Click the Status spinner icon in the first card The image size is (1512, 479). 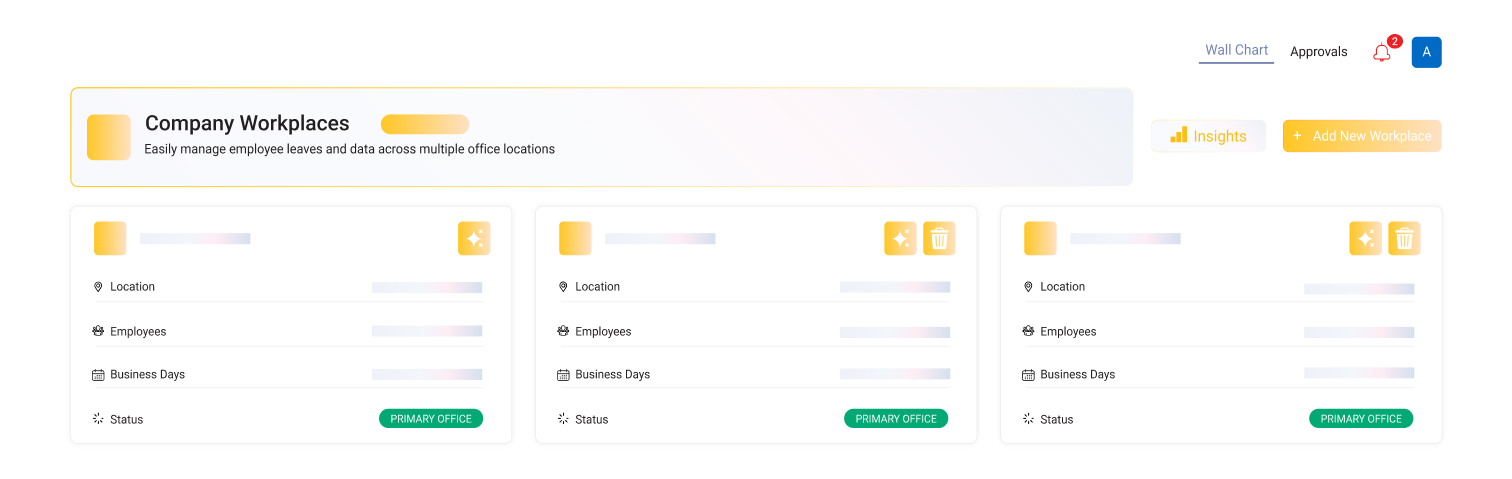coord(98,419)
